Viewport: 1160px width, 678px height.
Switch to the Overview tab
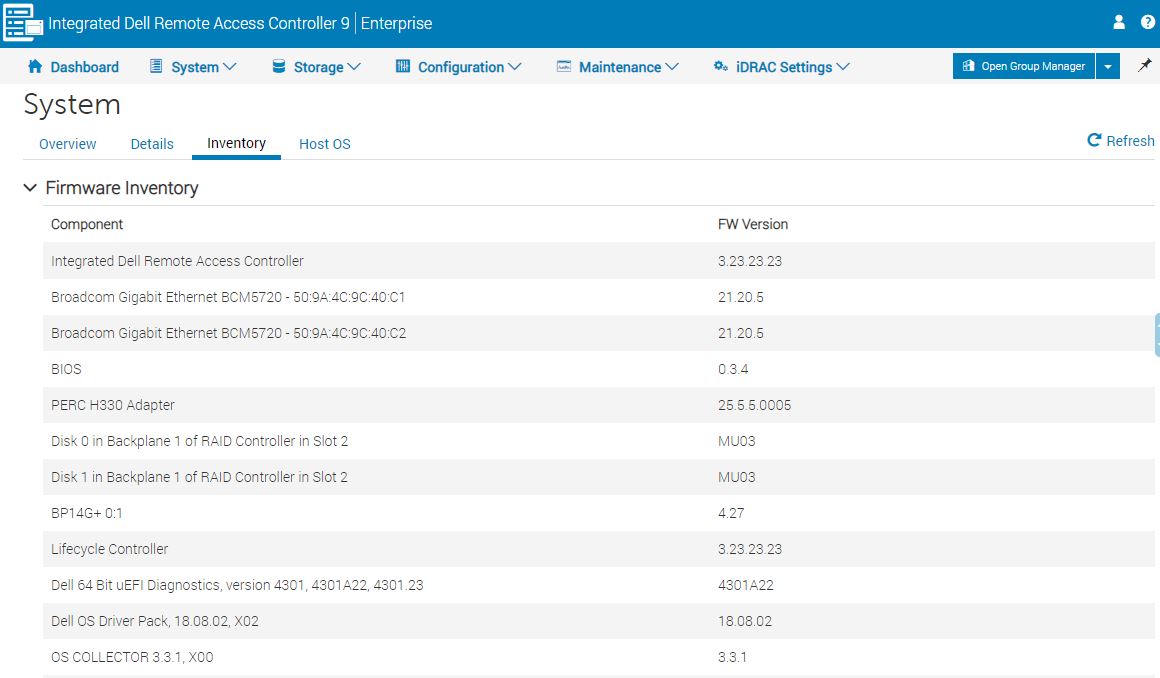pos(67,144)
